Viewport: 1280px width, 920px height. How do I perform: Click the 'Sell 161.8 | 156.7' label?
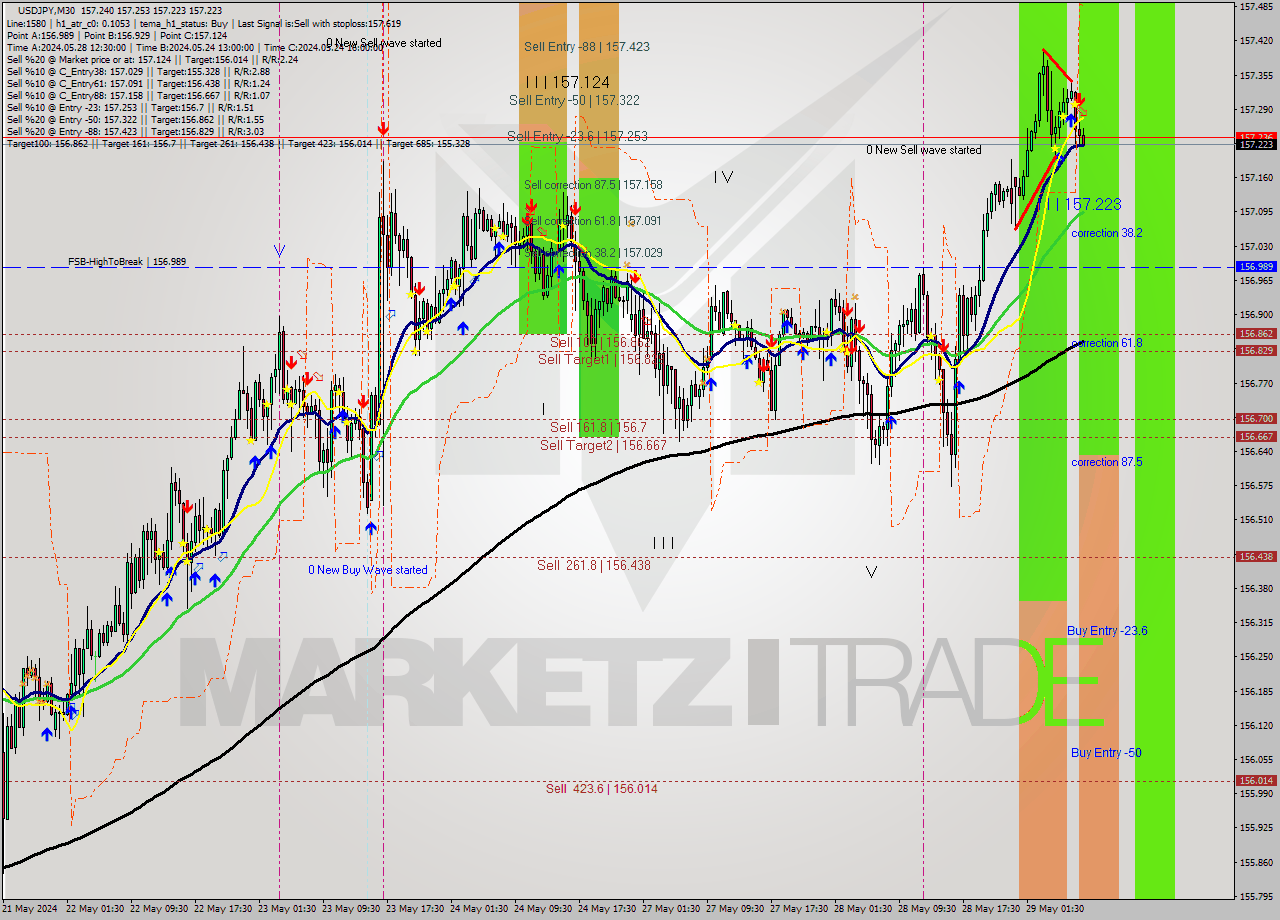598,427
